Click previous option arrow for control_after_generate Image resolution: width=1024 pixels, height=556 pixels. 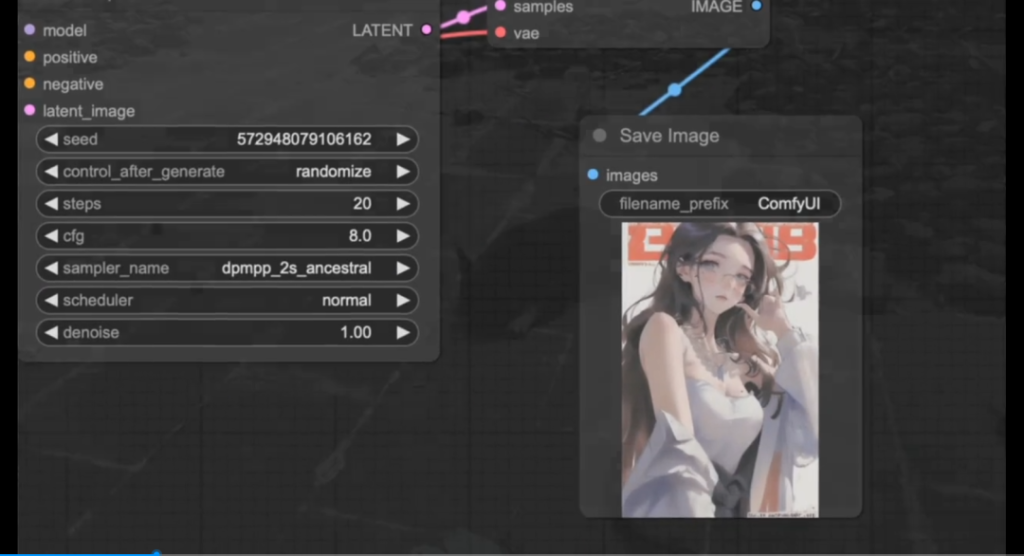coord(52,171)
